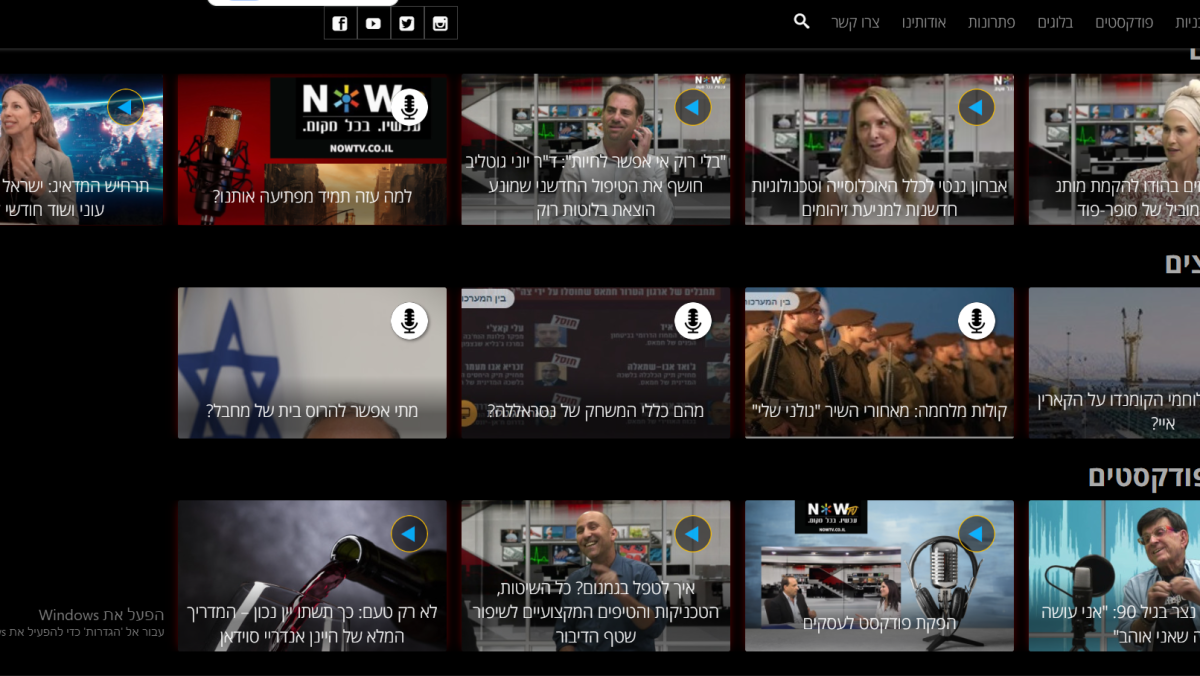1200x676 pixels.
Task: Navigate to פודקסטים in the top menu
Action: [x=1124, y=22]
